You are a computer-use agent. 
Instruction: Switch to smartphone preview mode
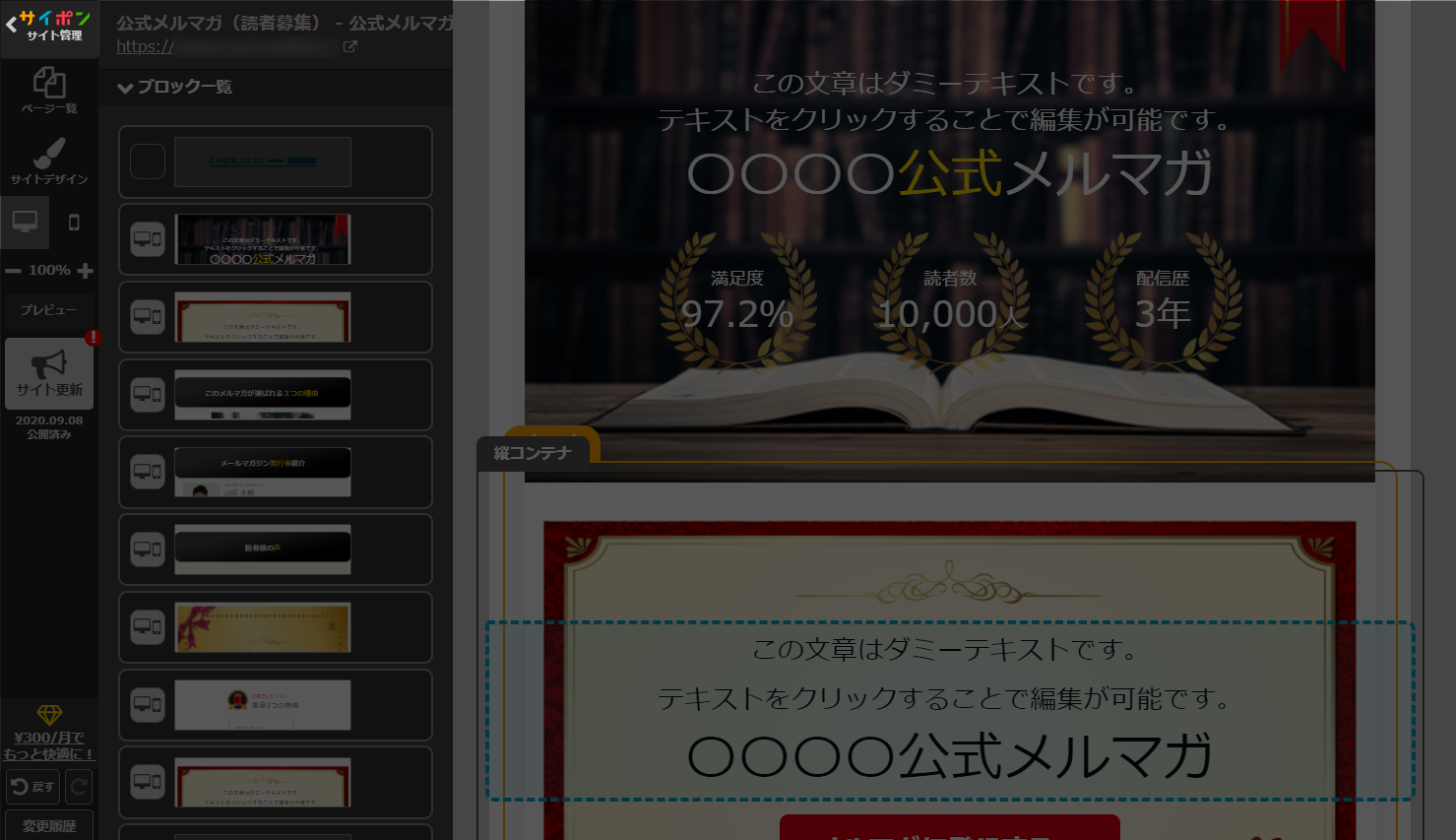(74, 222)
